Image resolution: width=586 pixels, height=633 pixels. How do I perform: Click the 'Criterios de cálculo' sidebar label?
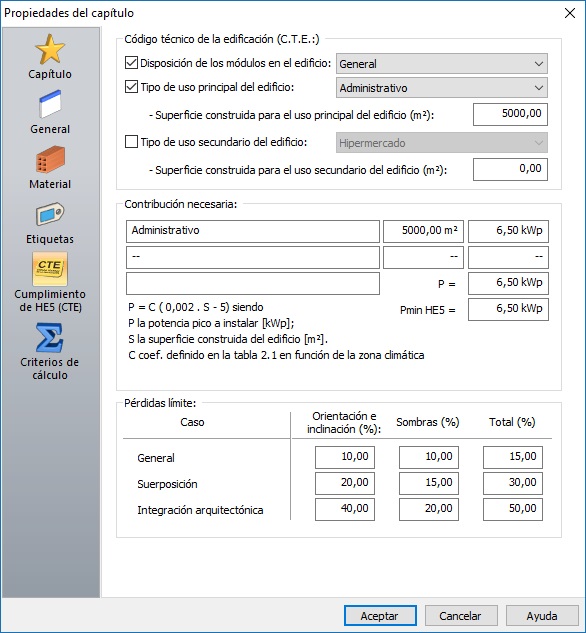click(50, 369)
